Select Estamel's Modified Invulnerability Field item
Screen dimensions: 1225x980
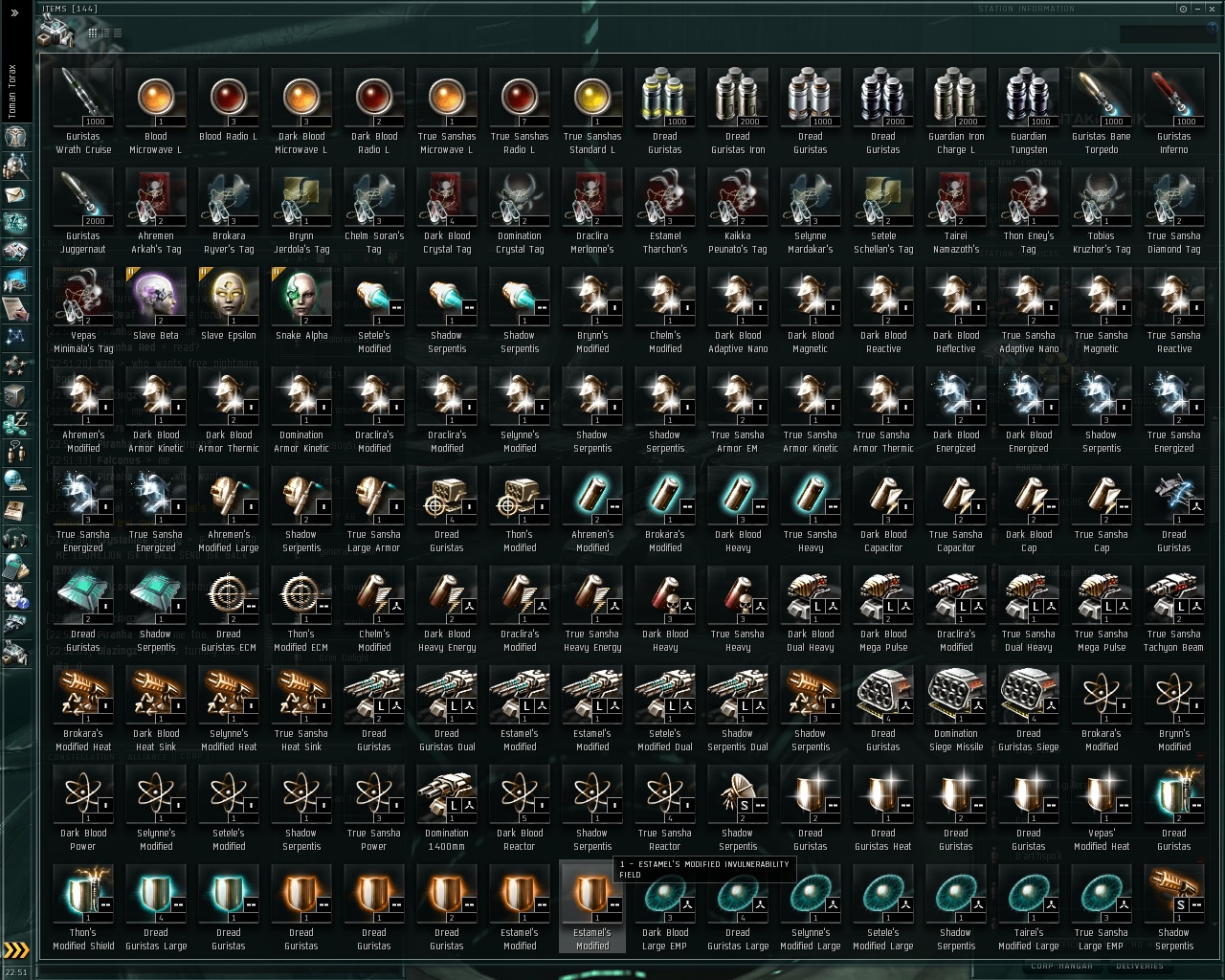click(x=592, y=906)
